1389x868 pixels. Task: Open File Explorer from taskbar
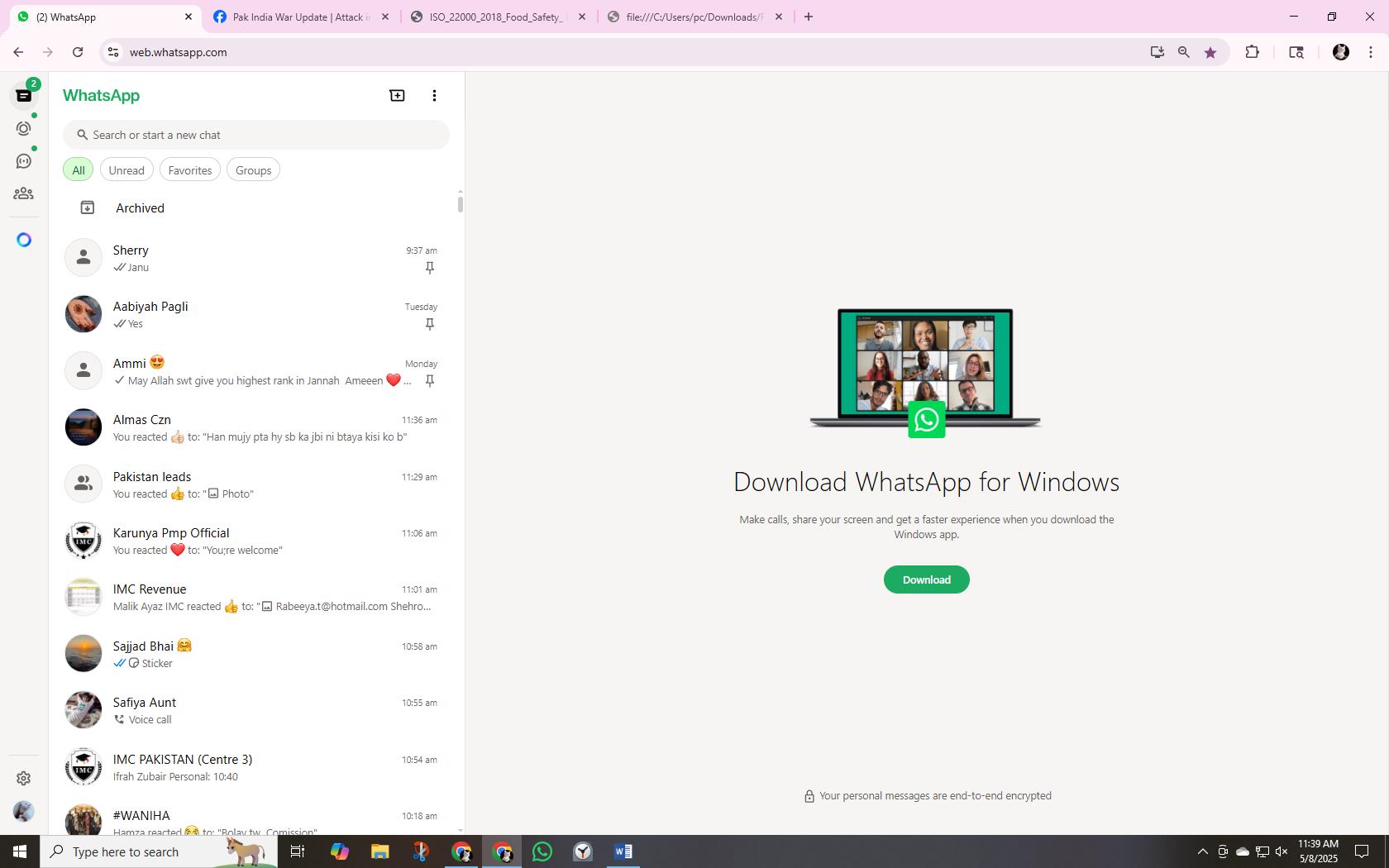379,851
